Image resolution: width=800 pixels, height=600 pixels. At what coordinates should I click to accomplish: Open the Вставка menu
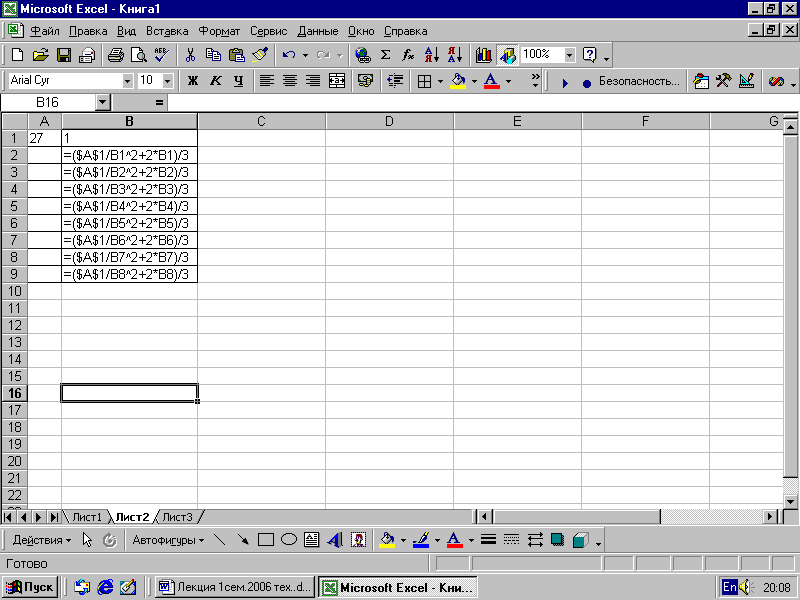coord(167,31)
